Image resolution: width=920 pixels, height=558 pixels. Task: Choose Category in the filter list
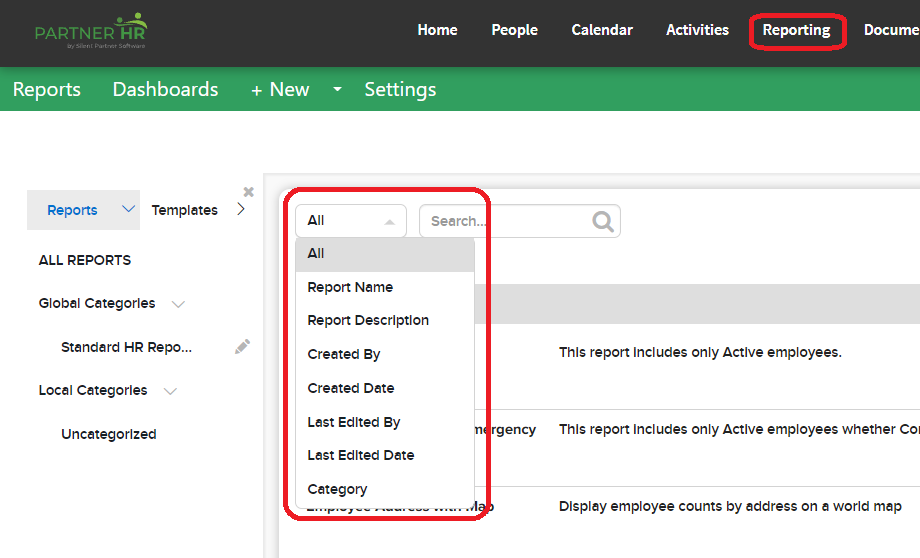pyautogui.click(x=385, y=489)
